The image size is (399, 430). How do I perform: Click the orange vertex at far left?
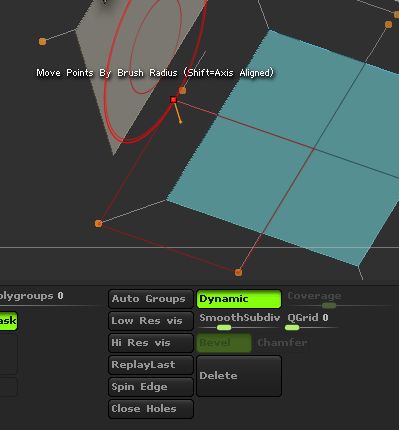coord(42,41)
